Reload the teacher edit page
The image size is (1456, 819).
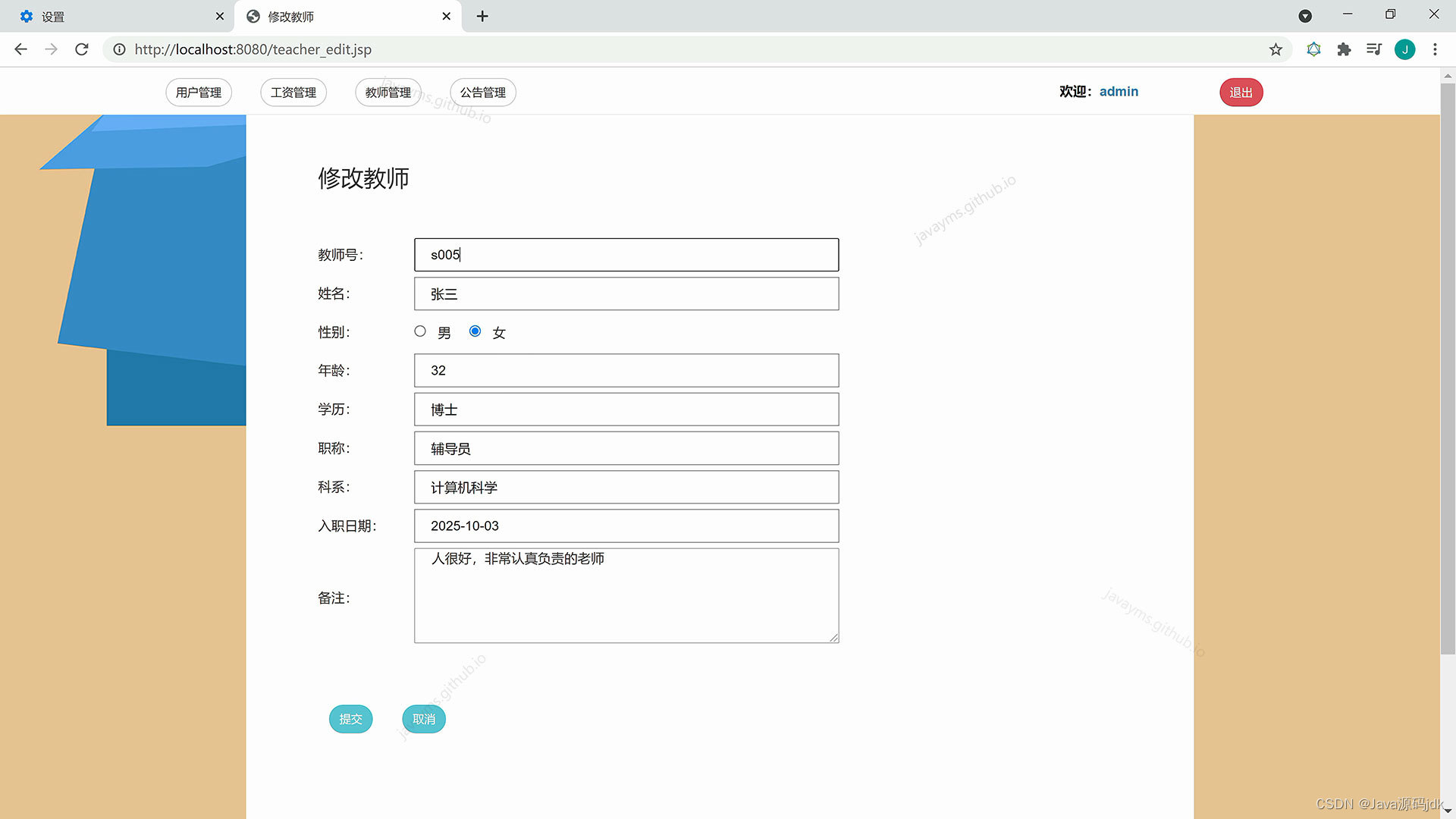82,49
